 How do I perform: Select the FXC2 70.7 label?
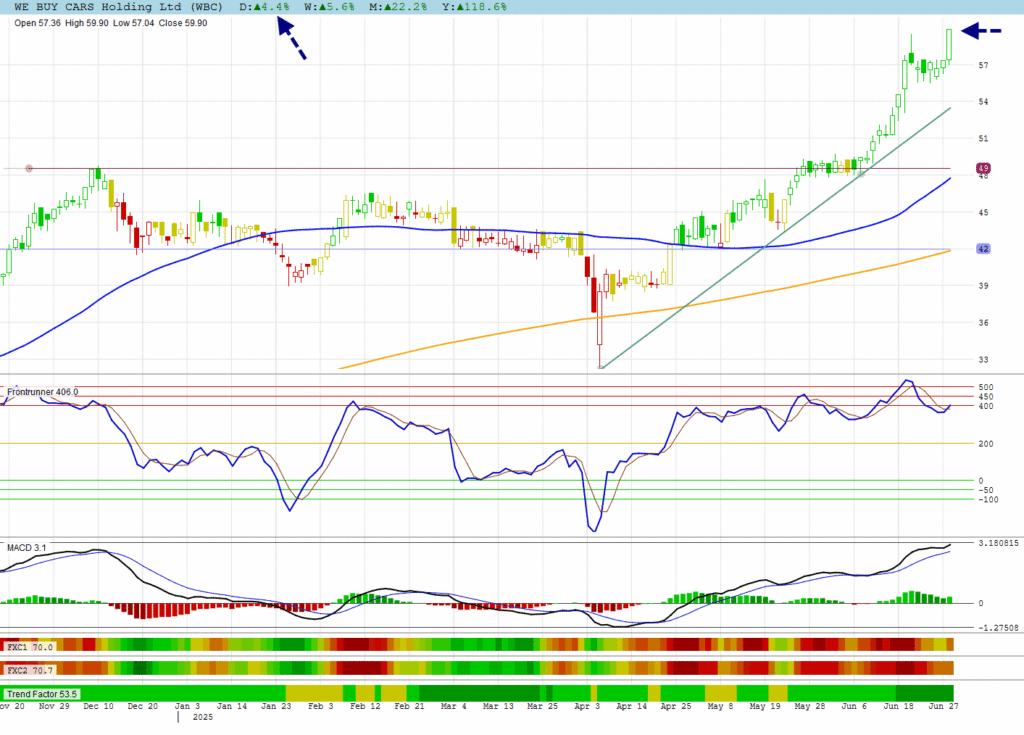29,670
